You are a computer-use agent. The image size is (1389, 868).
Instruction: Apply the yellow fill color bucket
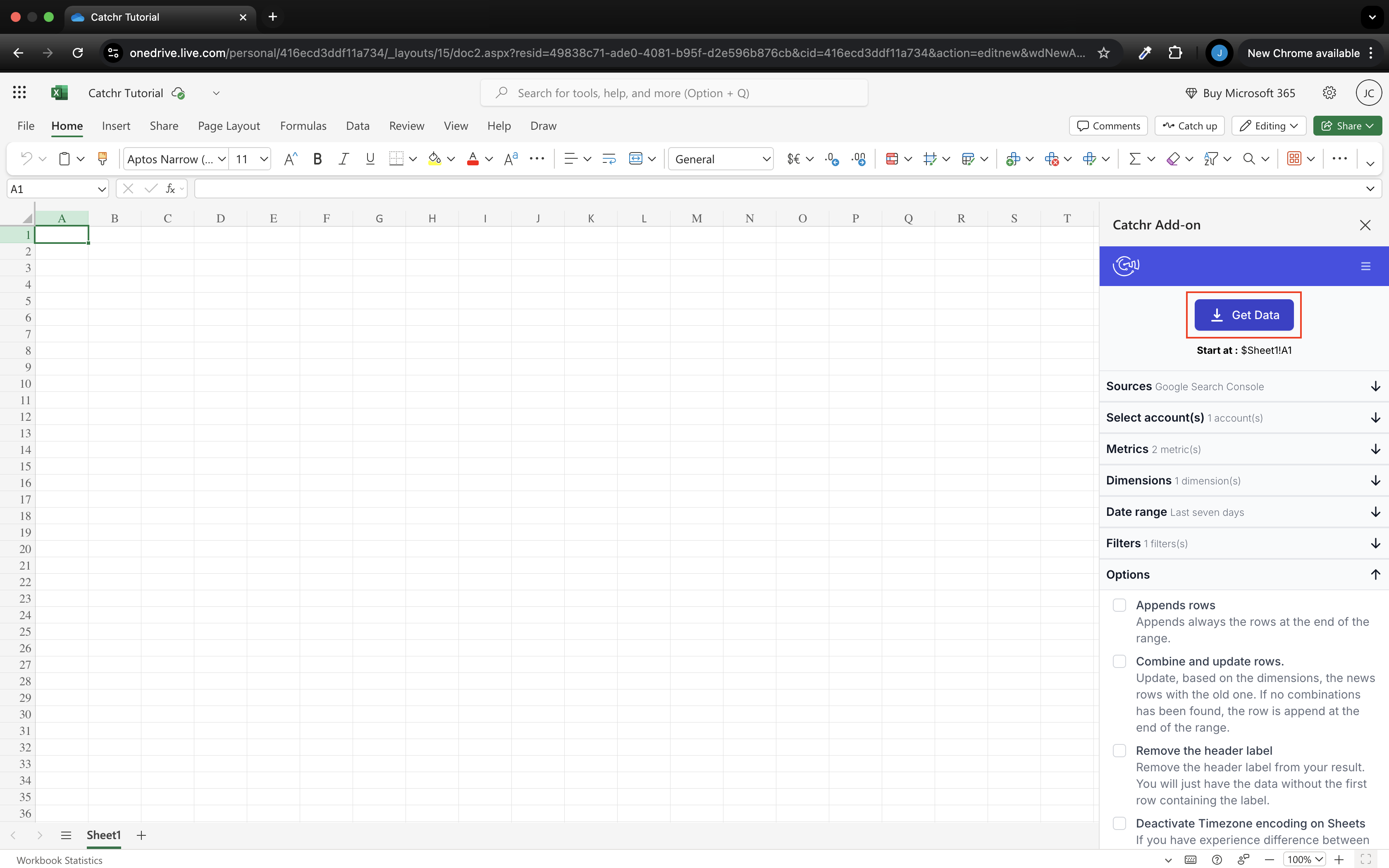434,159
